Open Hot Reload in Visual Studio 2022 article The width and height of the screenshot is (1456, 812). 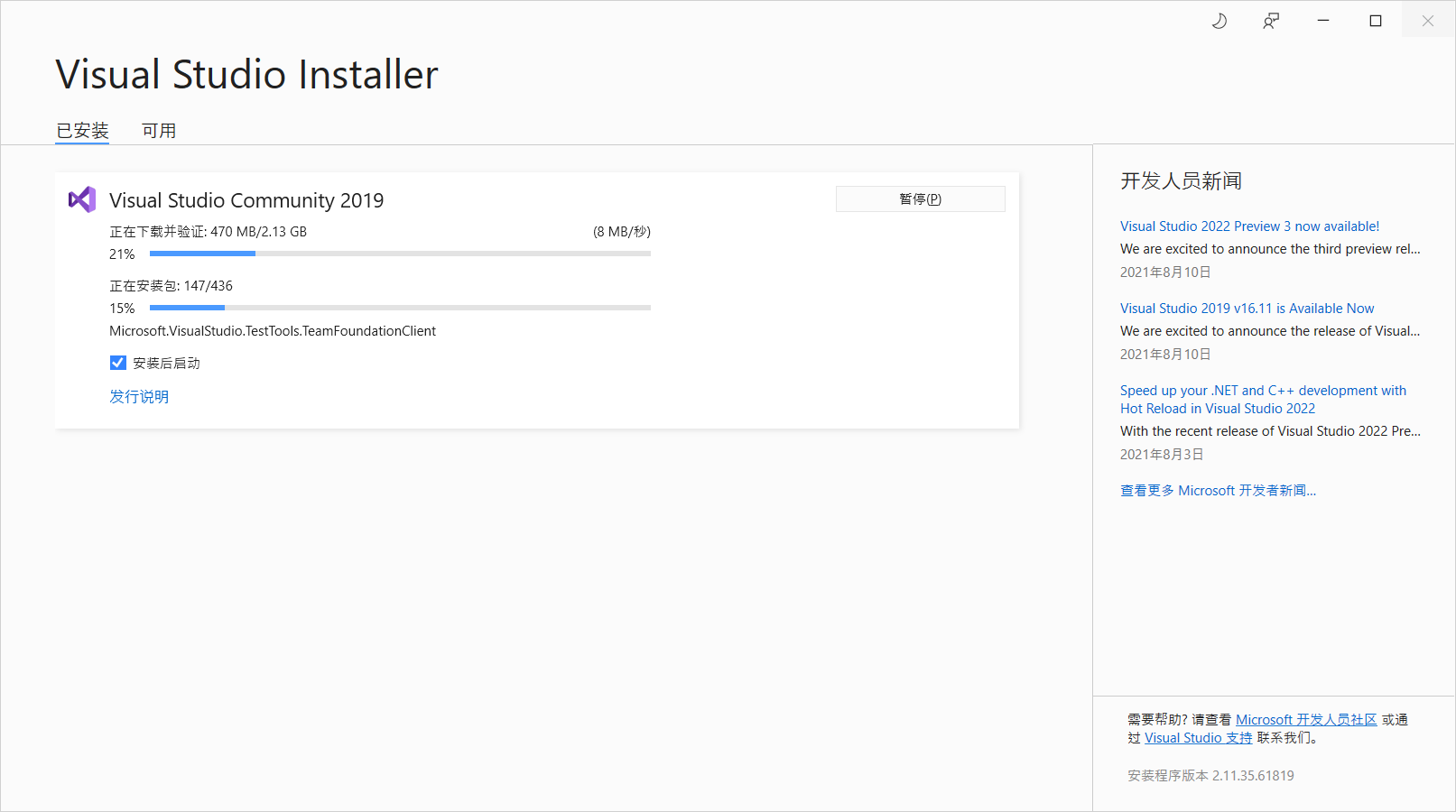pyautogui.click(x=1263, y=400)
